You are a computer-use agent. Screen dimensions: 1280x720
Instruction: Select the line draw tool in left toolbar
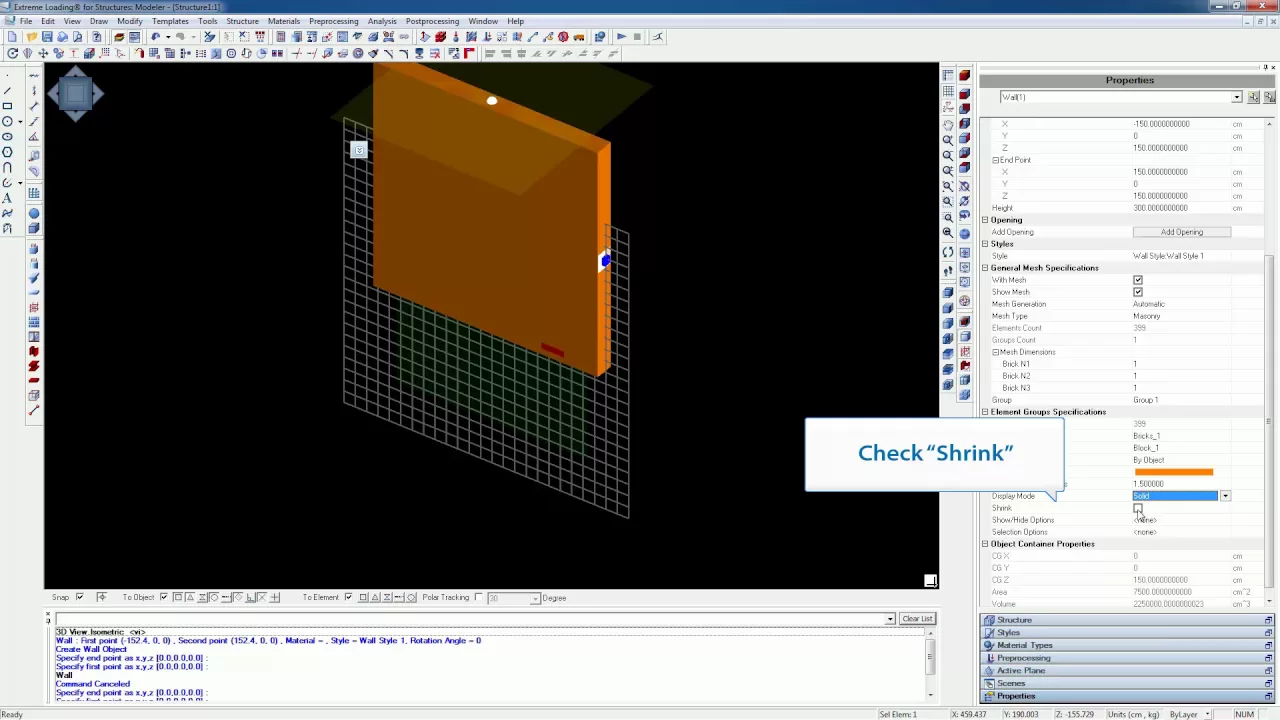7,90
